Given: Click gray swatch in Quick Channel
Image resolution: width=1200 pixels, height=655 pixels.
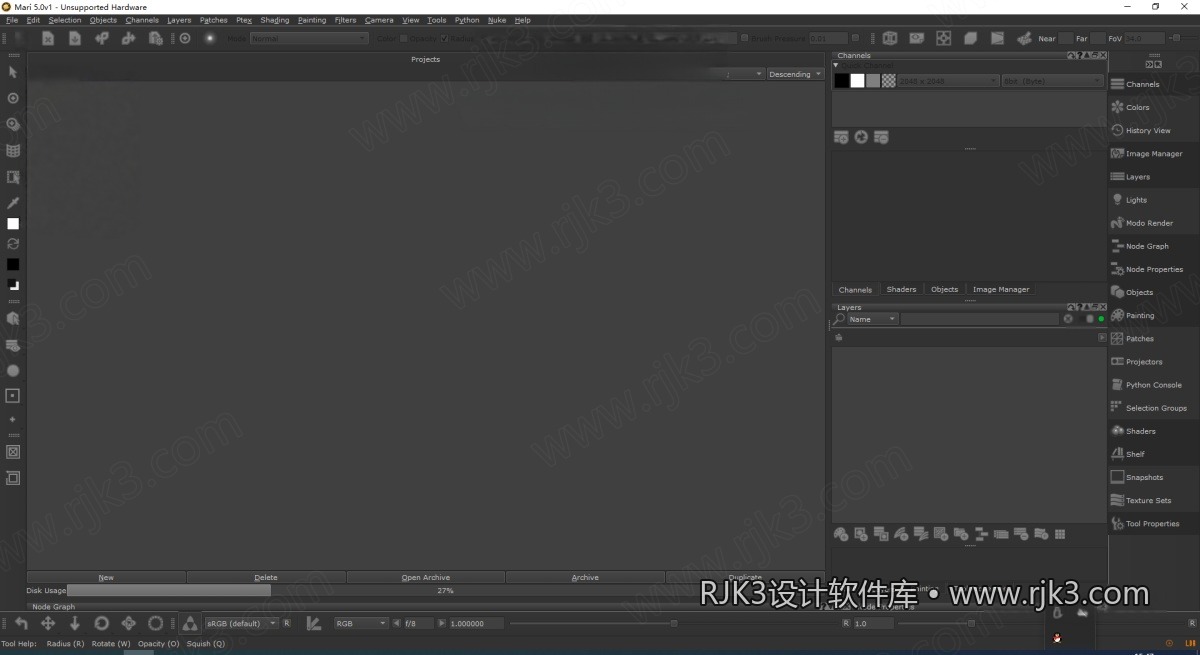Looking at the screenshot, I should (873, 81).
